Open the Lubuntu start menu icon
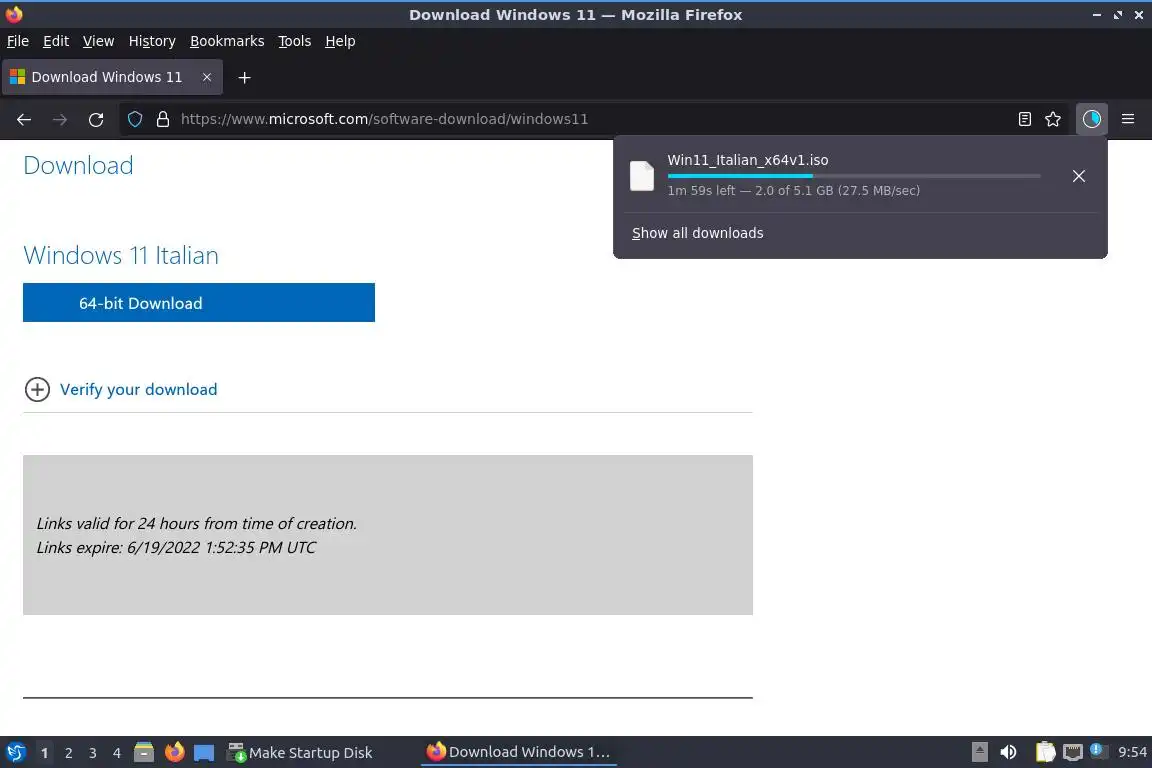The height and width of the screenshot is (768, 1152). [x=16, y=753]
